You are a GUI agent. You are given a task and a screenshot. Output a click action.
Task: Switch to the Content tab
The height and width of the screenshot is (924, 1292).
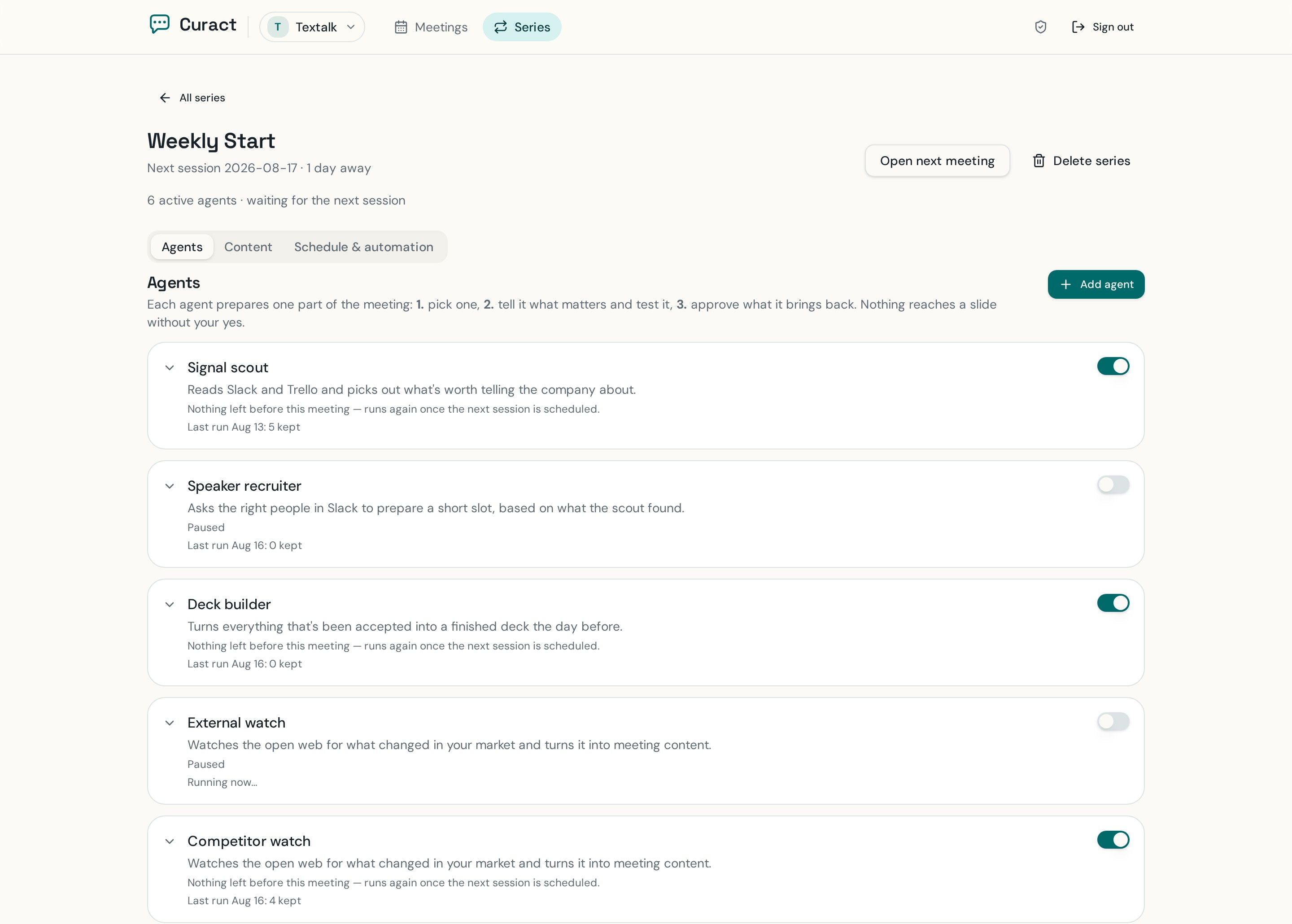248,246
